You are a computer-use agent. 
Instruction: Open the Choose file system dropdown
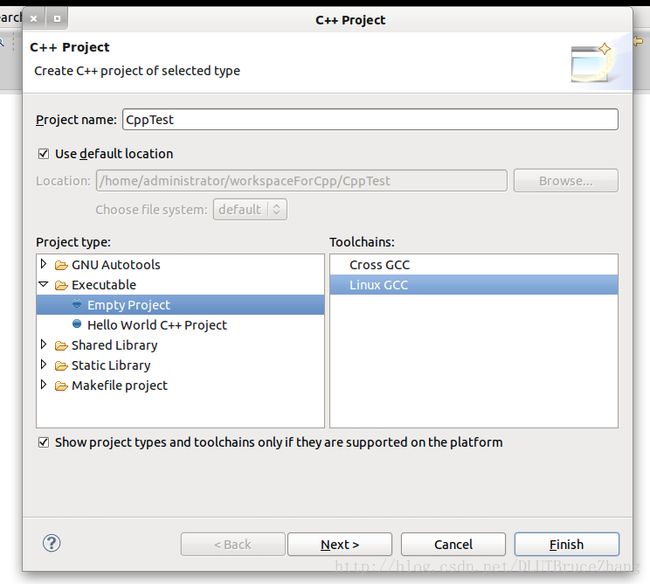tap(250, 209)
